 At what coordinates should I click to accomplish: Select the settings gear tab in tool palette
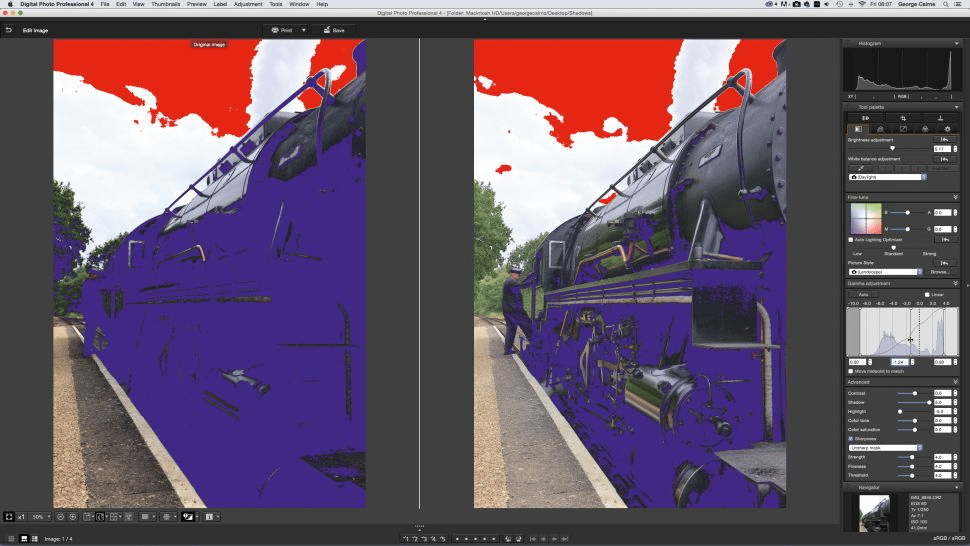[947, 129]
